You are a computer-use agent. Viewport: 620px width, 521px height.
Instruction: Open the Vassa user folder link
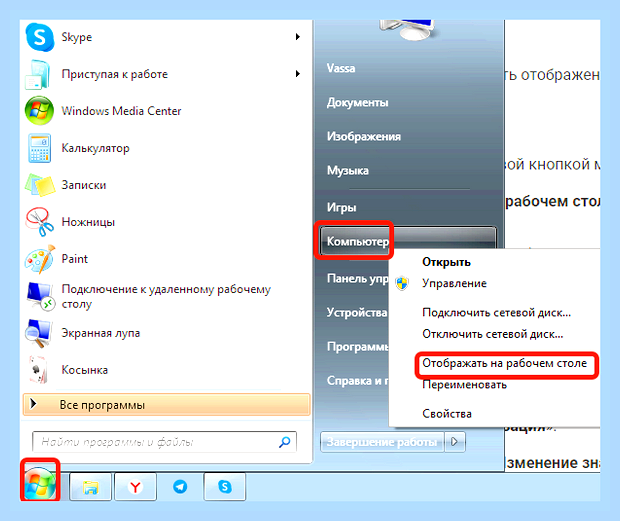[341, 68]
